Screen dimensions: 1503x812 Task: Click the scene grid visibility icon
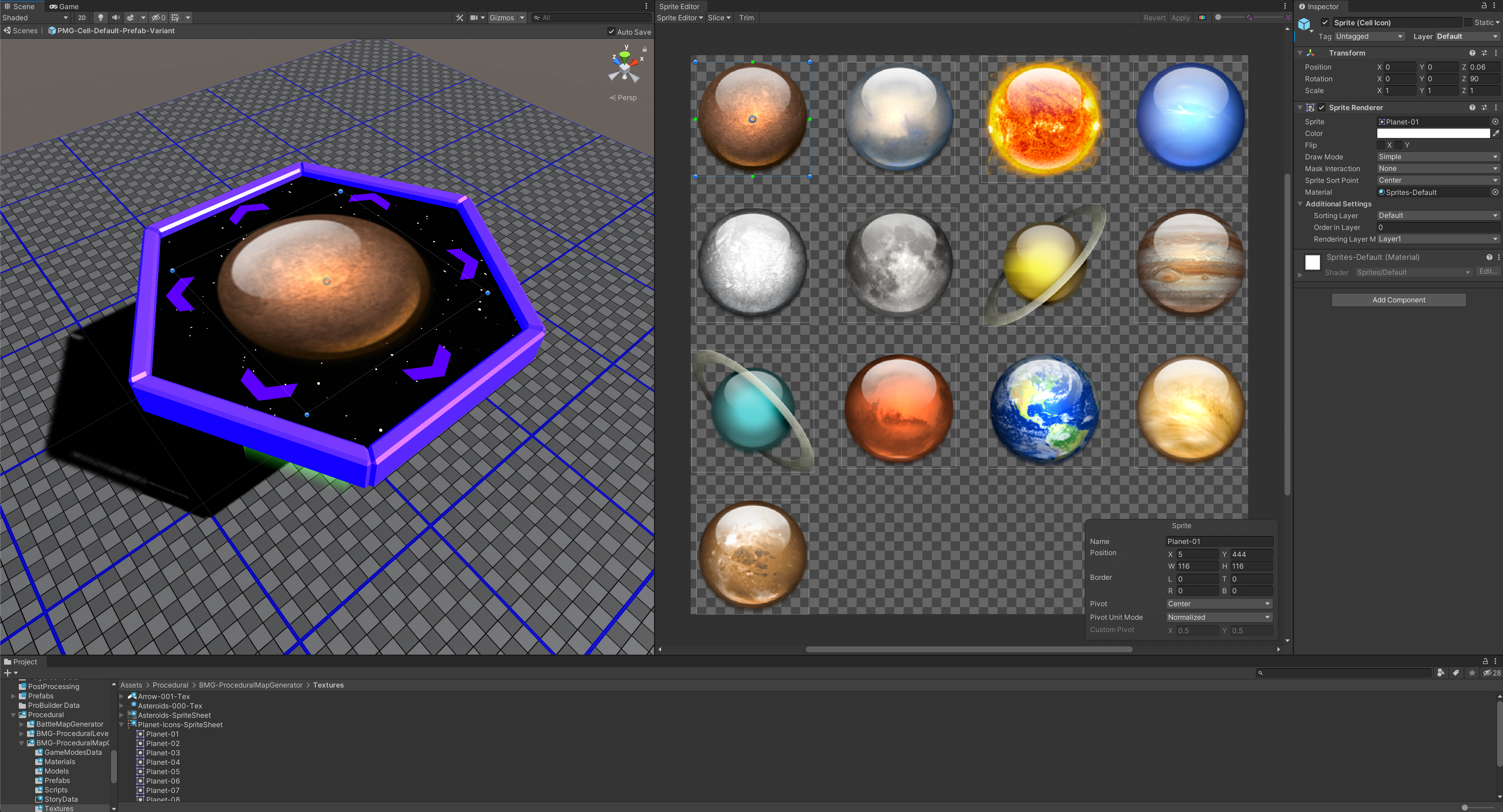coord(175,18)
